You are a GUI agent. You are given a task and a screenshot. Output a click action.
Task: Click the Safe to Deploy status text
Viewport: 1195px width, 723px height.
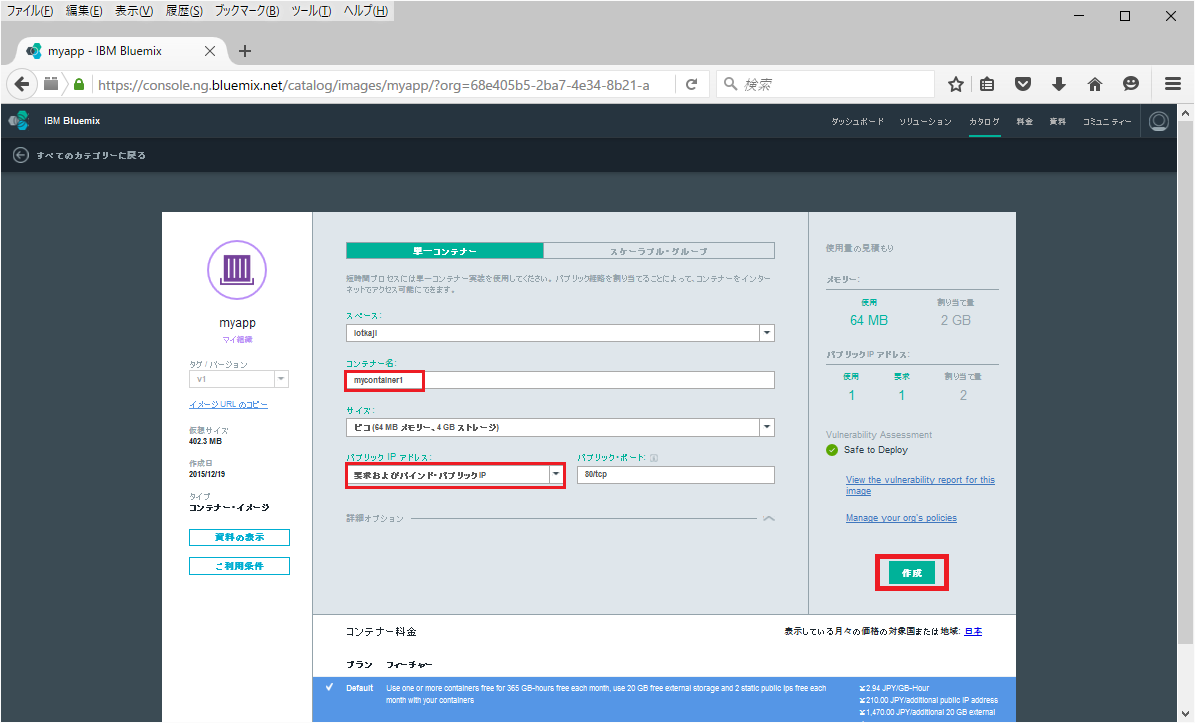coord(876,450)
